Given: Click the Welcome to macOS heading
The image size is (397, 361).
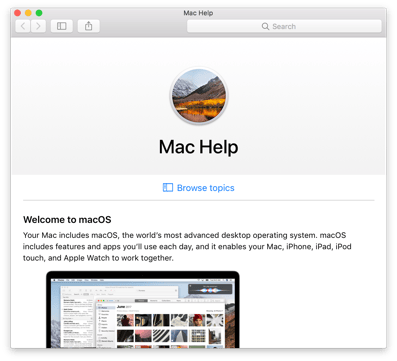Looking at the screenshot, I should (x=67, y=220).
